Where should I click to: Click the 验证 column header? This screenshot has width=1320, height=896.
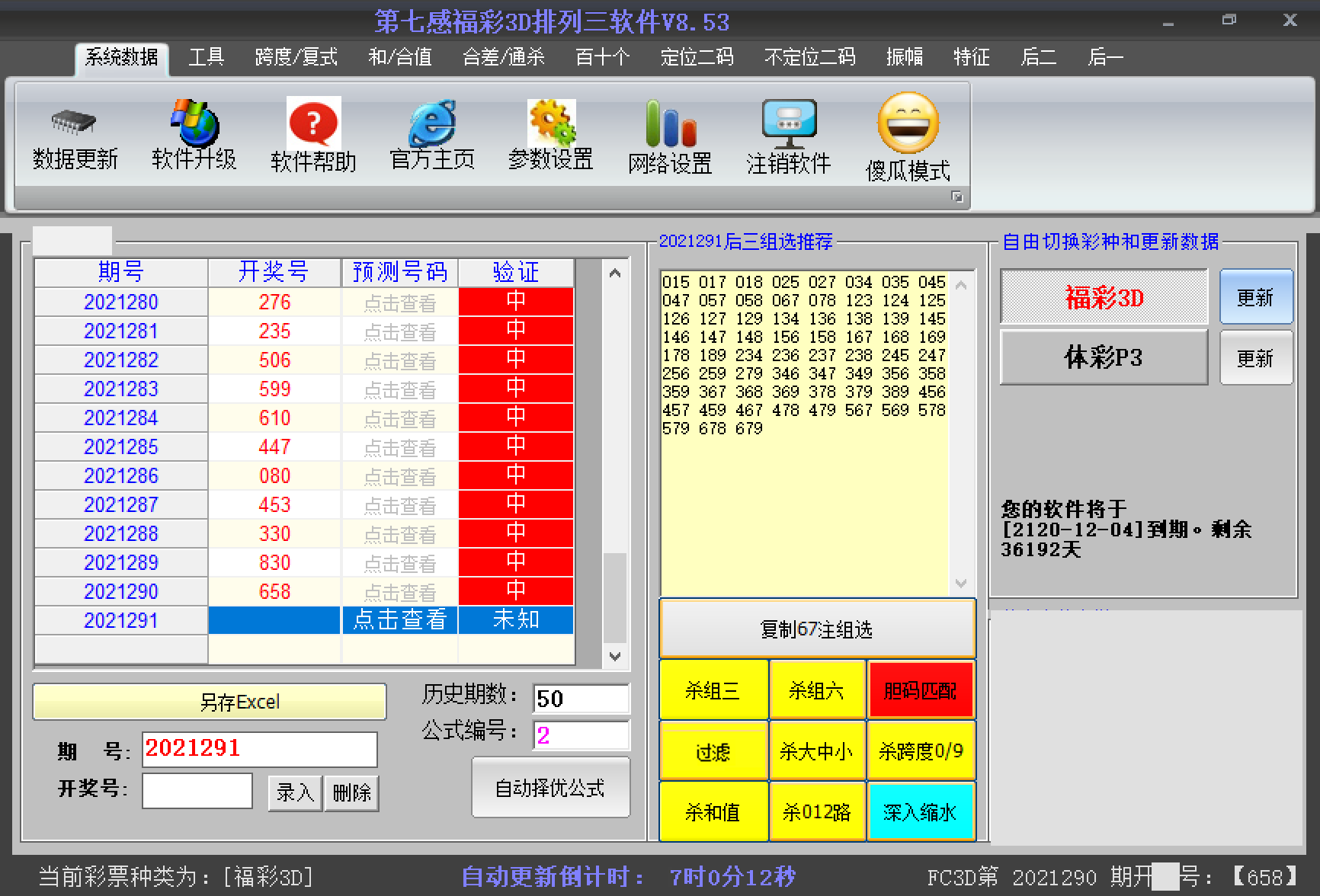(x=516, y=272)
